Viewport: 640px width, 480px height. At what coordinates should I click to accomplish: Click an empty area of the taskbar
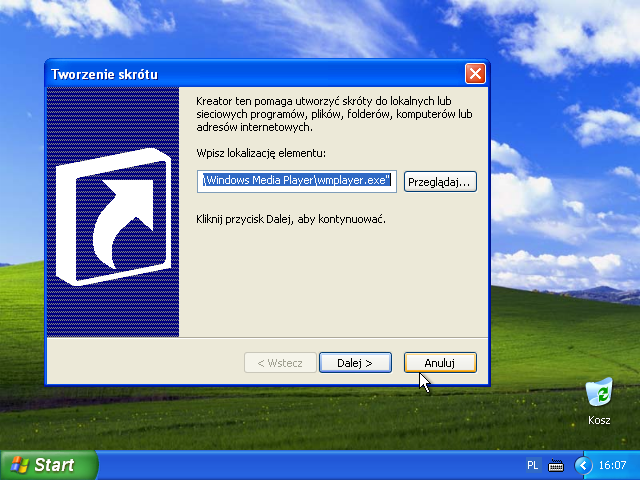300,466
